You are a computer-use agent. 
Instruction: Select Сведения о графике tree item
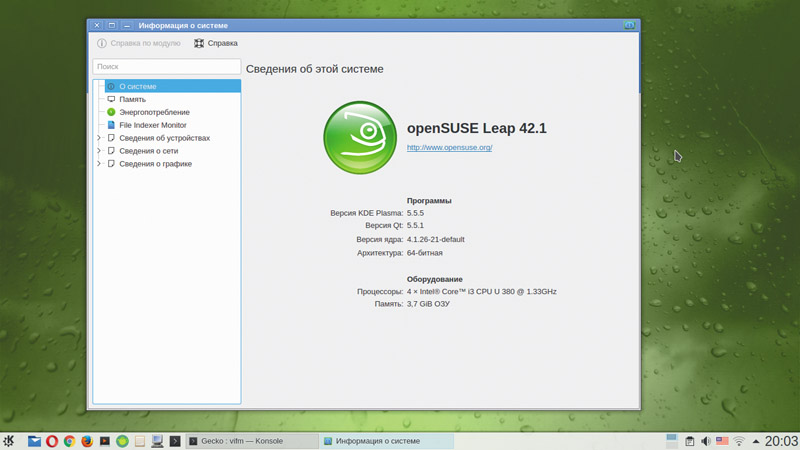[x=155, y=164]
